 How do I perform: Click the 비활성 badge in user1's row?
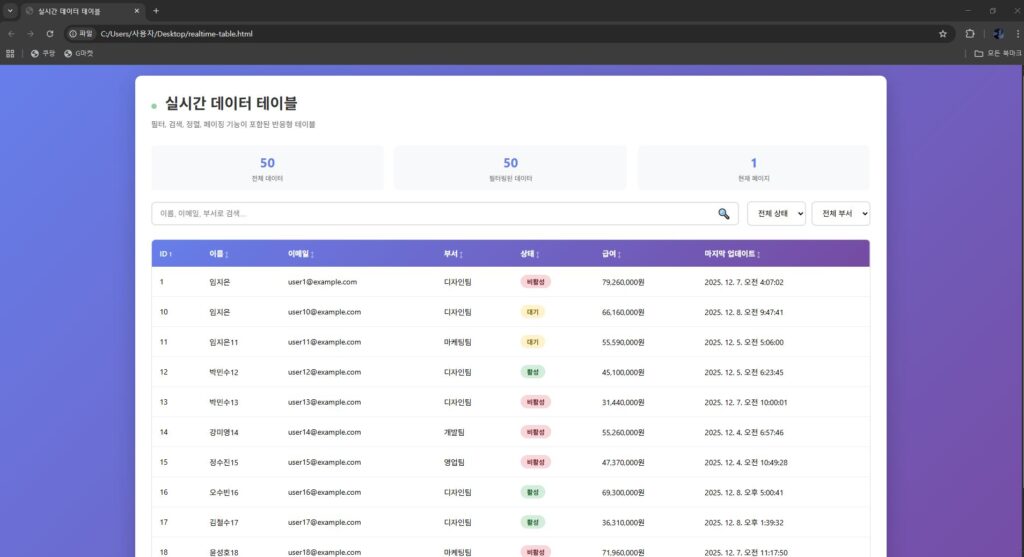click(535, 282)
